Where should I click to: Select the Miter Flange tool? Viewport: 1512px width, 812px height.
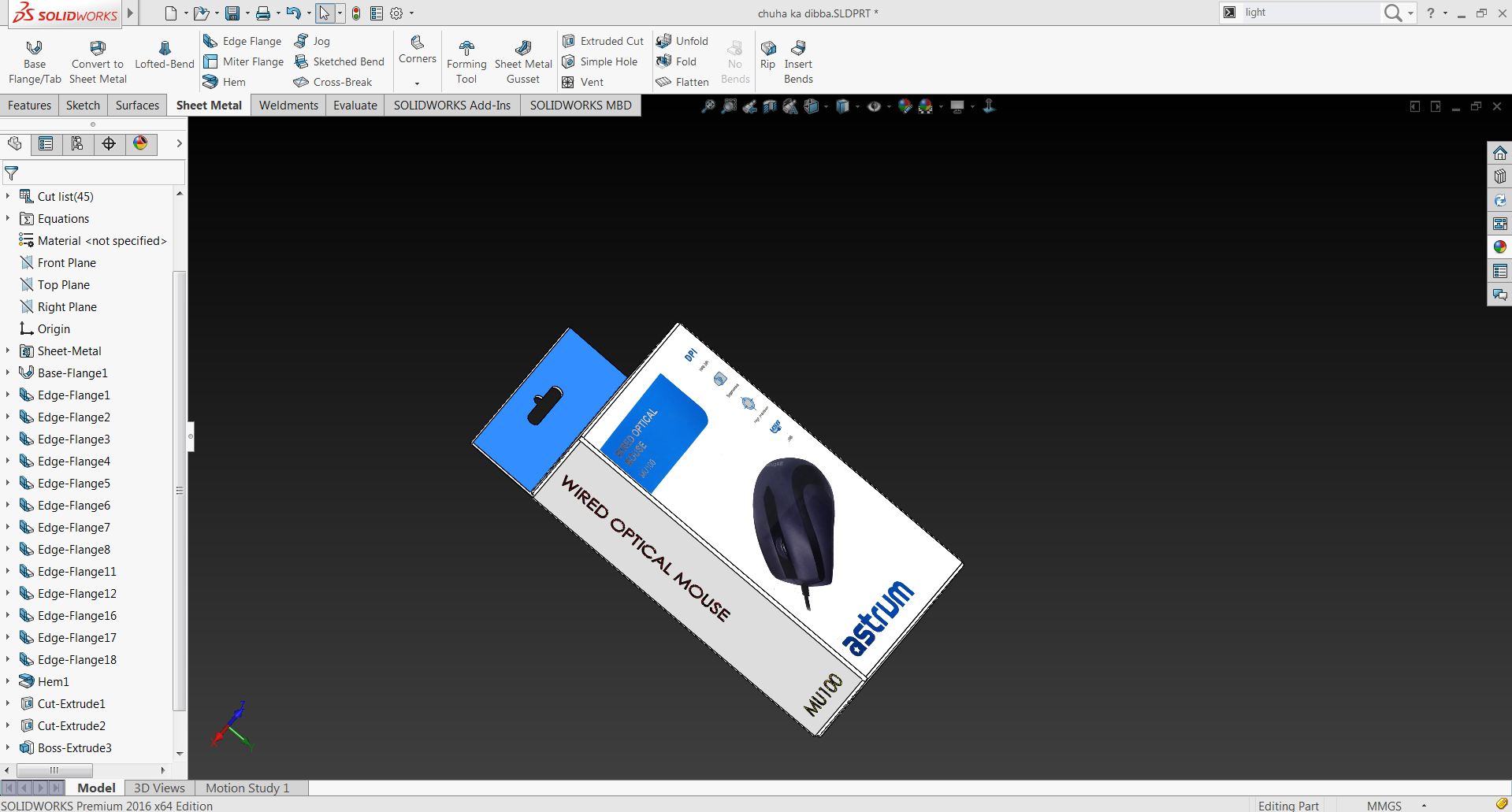pos(243,61)
